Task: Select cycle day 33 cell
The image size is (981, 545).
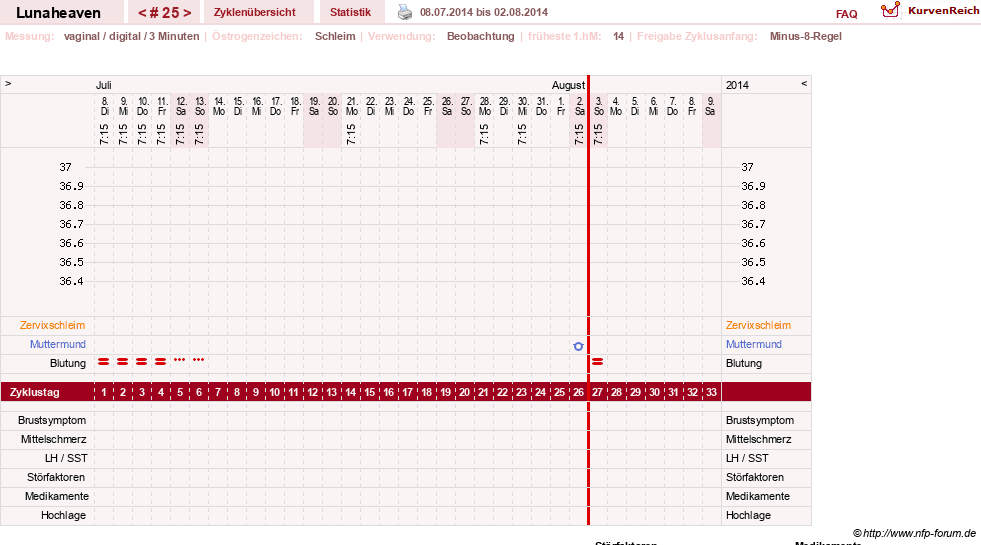Action: coord(711,392)
